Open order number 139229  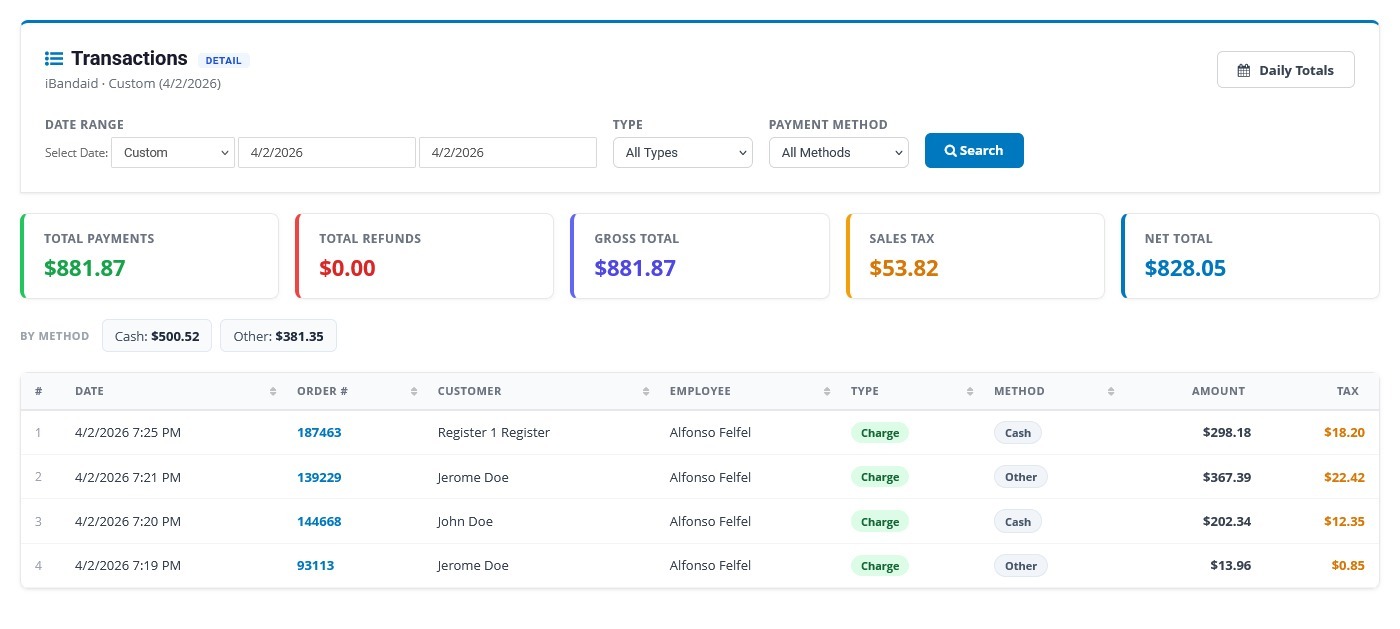click(319, 477)
